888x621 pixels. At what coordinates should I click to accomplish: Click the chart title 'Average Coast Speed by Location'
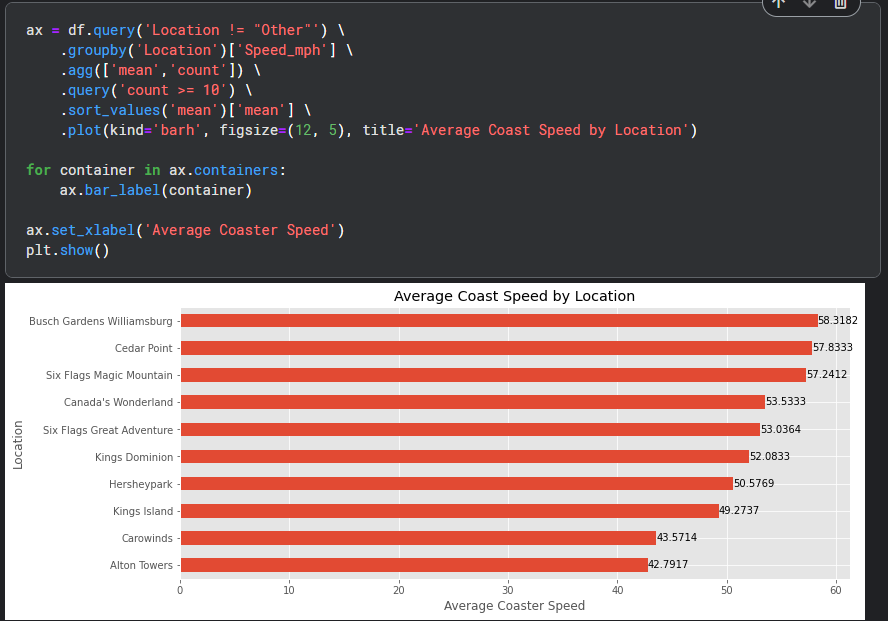tap(514, 296)
